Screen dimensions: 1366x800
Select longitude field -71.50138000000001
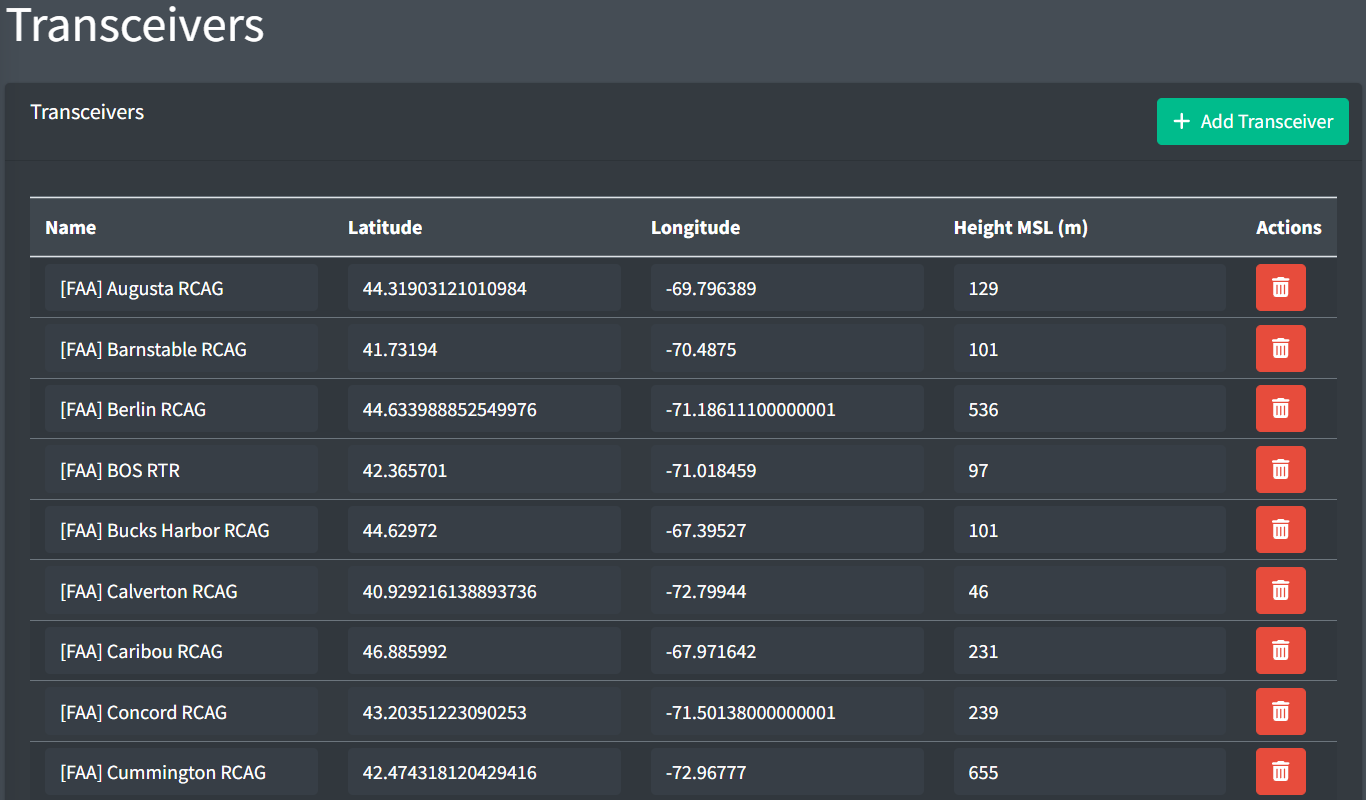(787, 712)
